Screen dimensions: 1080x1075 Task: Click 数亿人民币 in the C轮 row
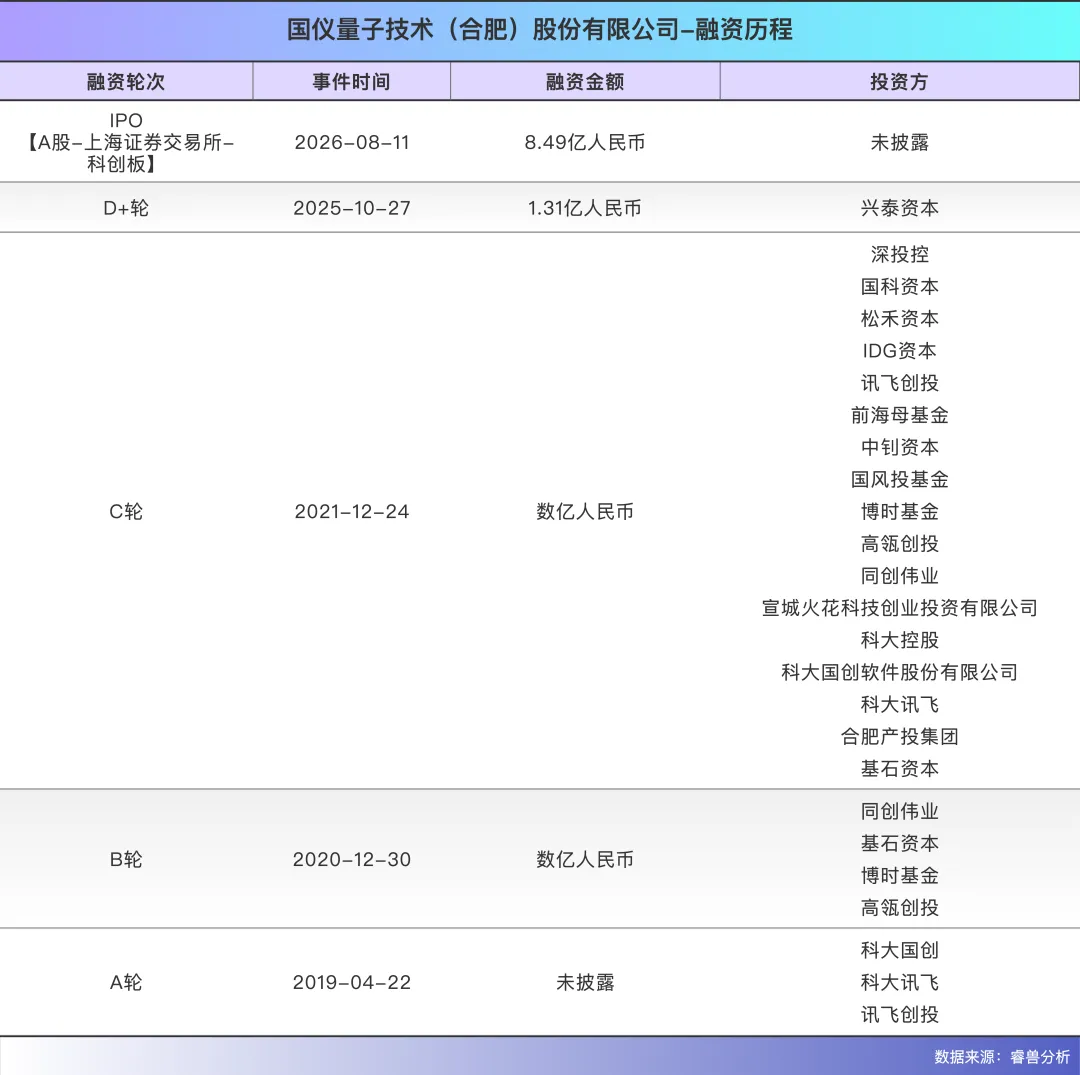(x=585, y=512)
